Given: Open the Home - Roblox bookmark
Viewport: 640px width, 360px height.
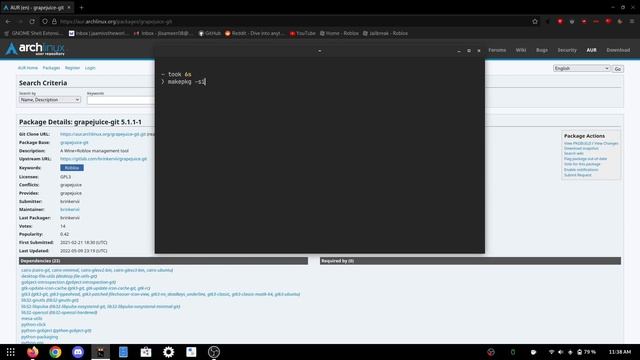Looking at the screenshot, I should (339, 33).
